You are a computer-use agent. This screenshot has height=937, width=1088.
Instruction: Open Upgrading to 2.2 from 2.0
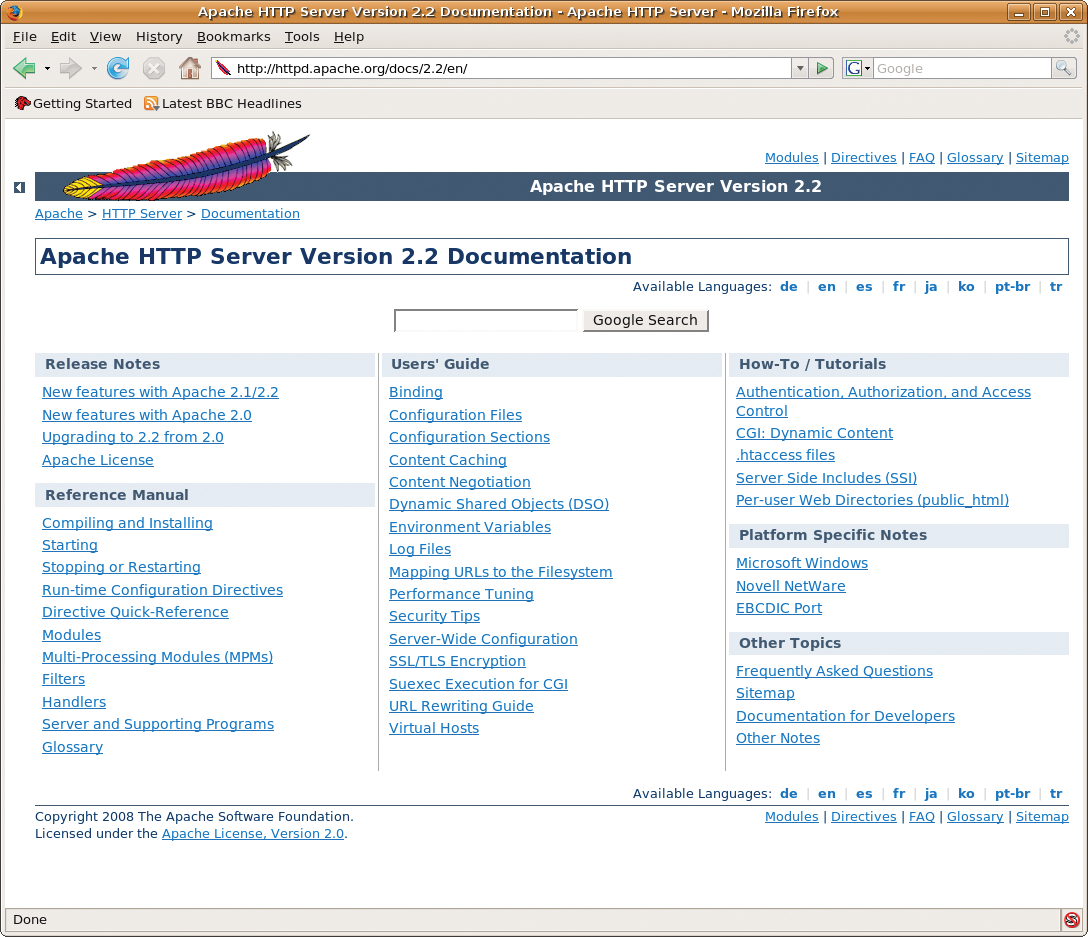pos(133,437)
